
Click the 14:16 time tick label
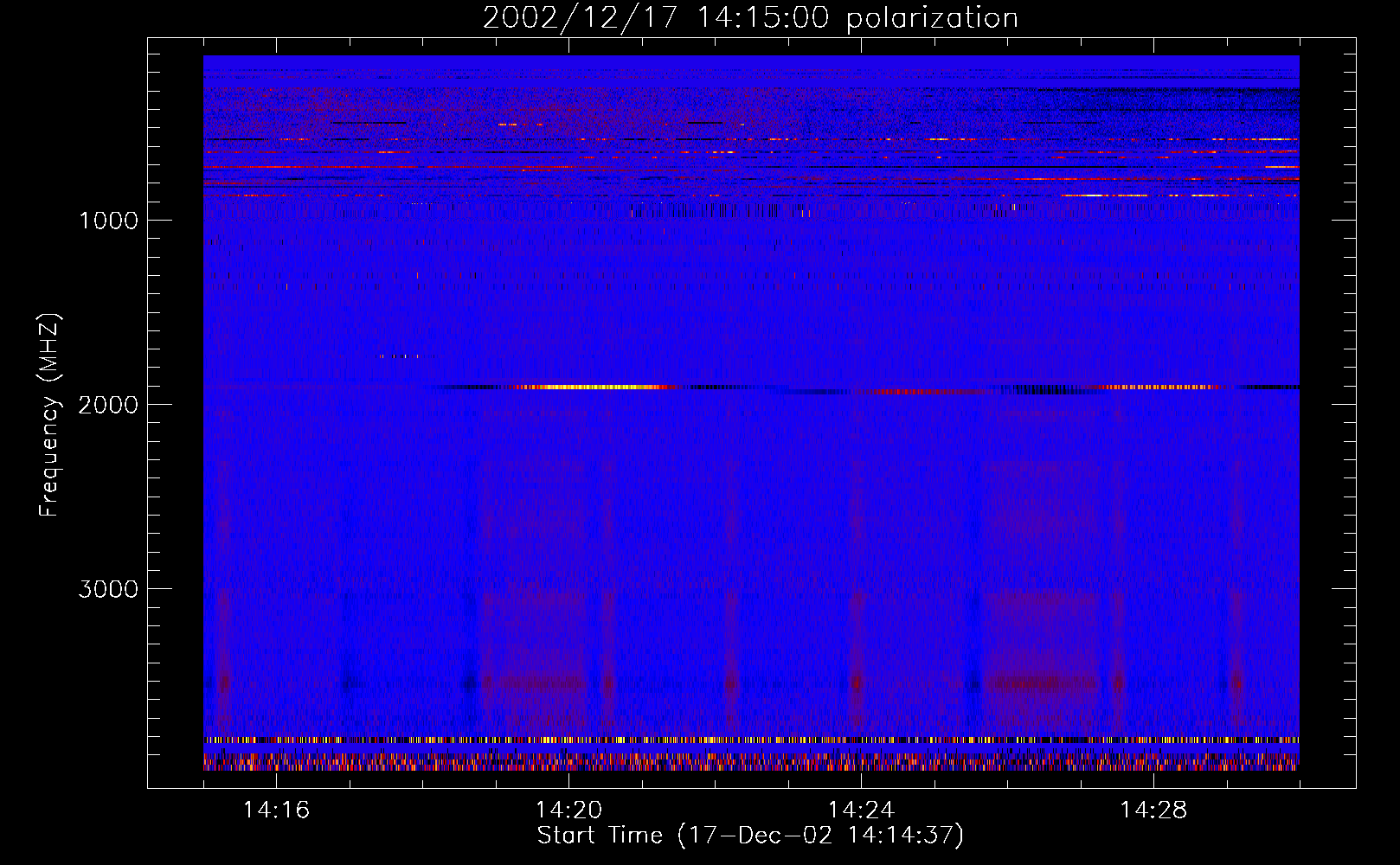tap(276, 810)
